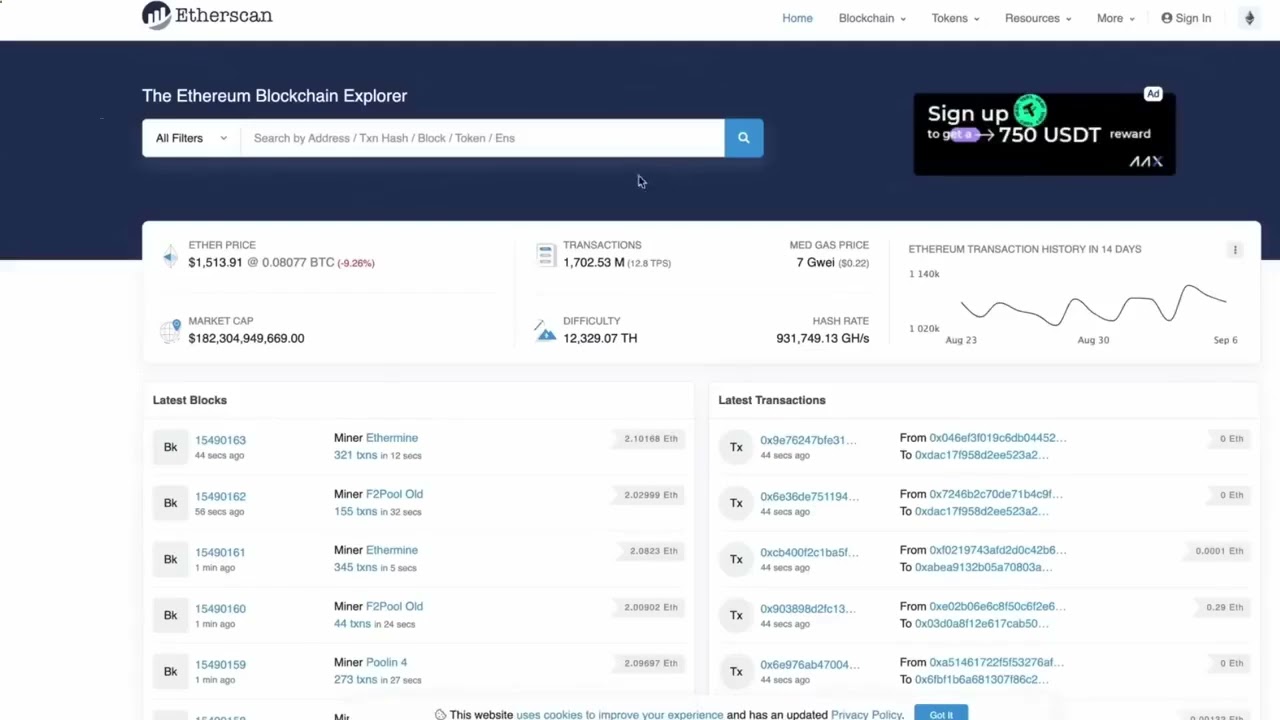Click miner Ethermine for block 15490163
Viewport: 1280px width, 720px height.
point(391,437)
